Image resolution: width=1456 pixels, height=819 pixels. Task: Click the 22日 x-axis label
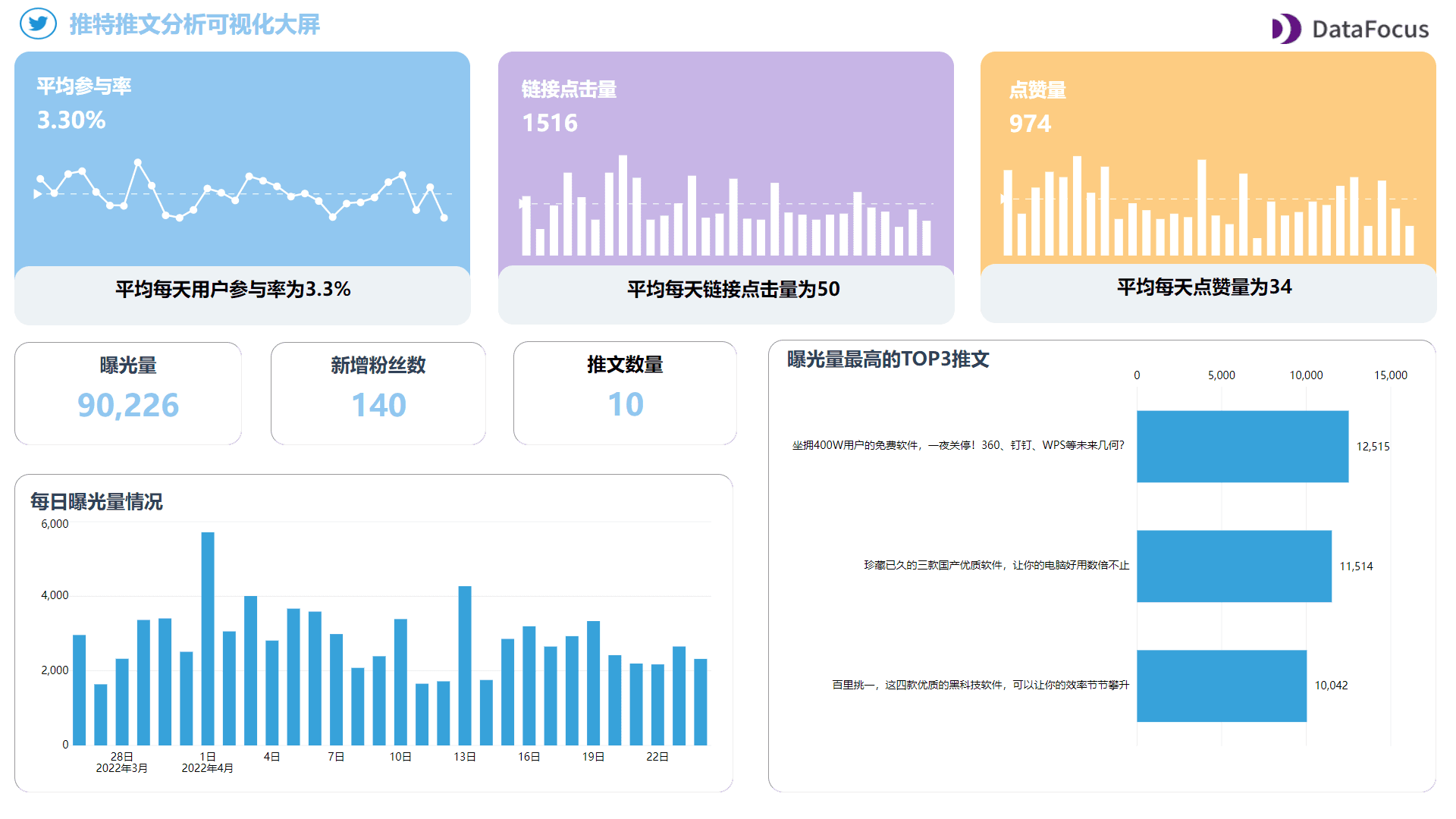(657, 757)
